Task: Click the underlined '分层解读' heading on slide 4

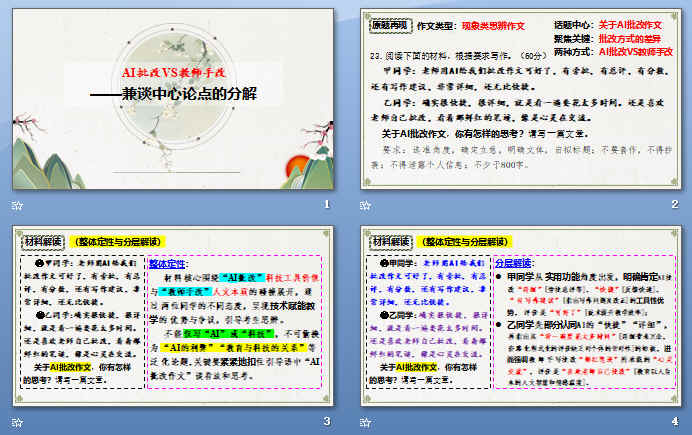Action: coord(514,264)
